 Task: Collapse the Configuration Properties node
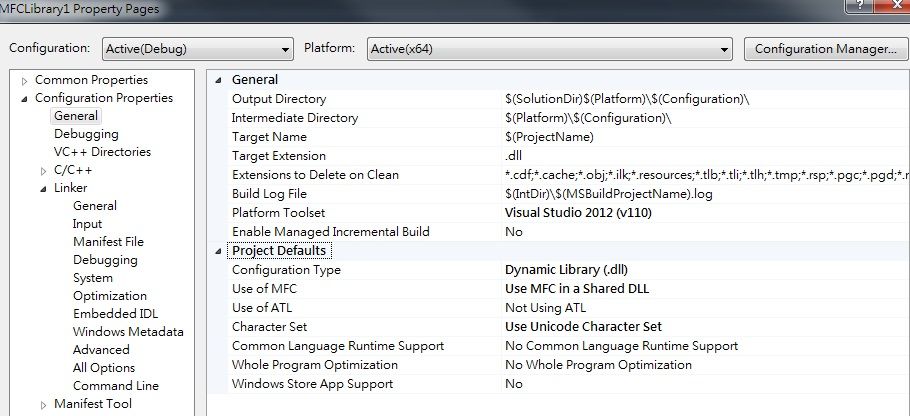point(25,98)
